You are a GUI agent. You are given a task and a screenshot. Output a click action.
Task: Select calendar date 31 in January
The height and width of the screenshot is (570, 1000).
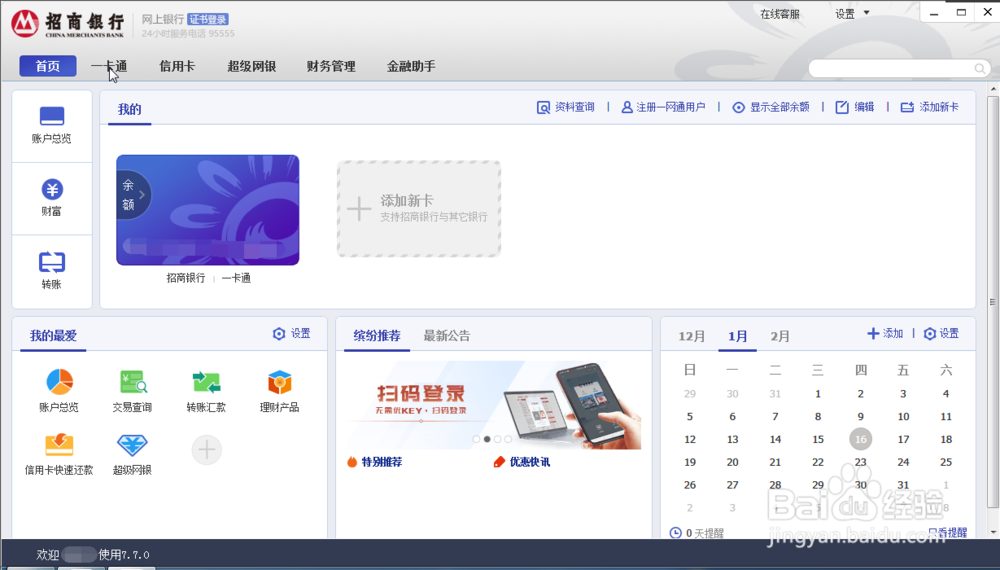(904, 485)
